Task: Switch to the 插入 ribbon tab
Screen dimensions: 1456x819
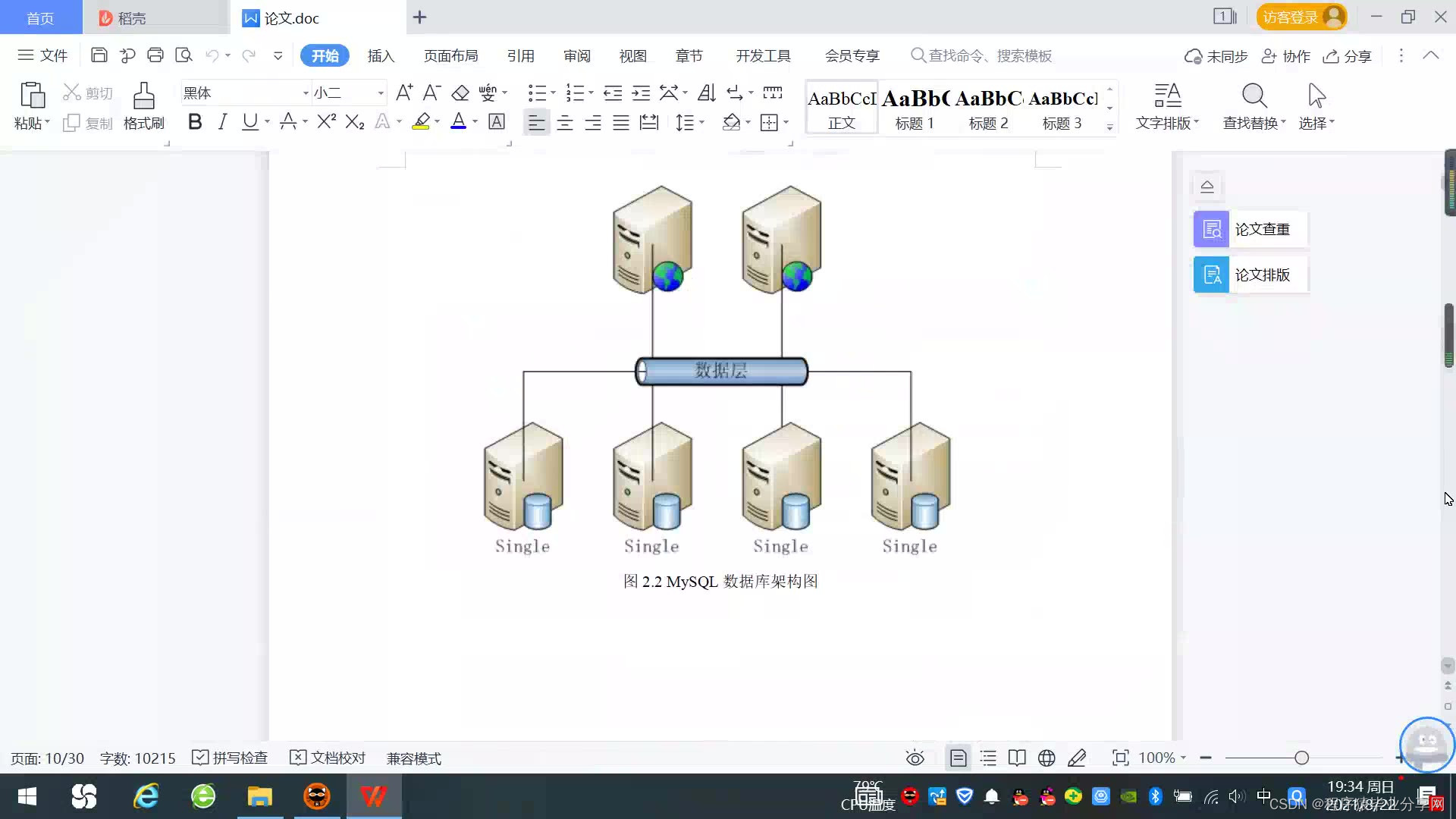Action: (x=381, y=55)
